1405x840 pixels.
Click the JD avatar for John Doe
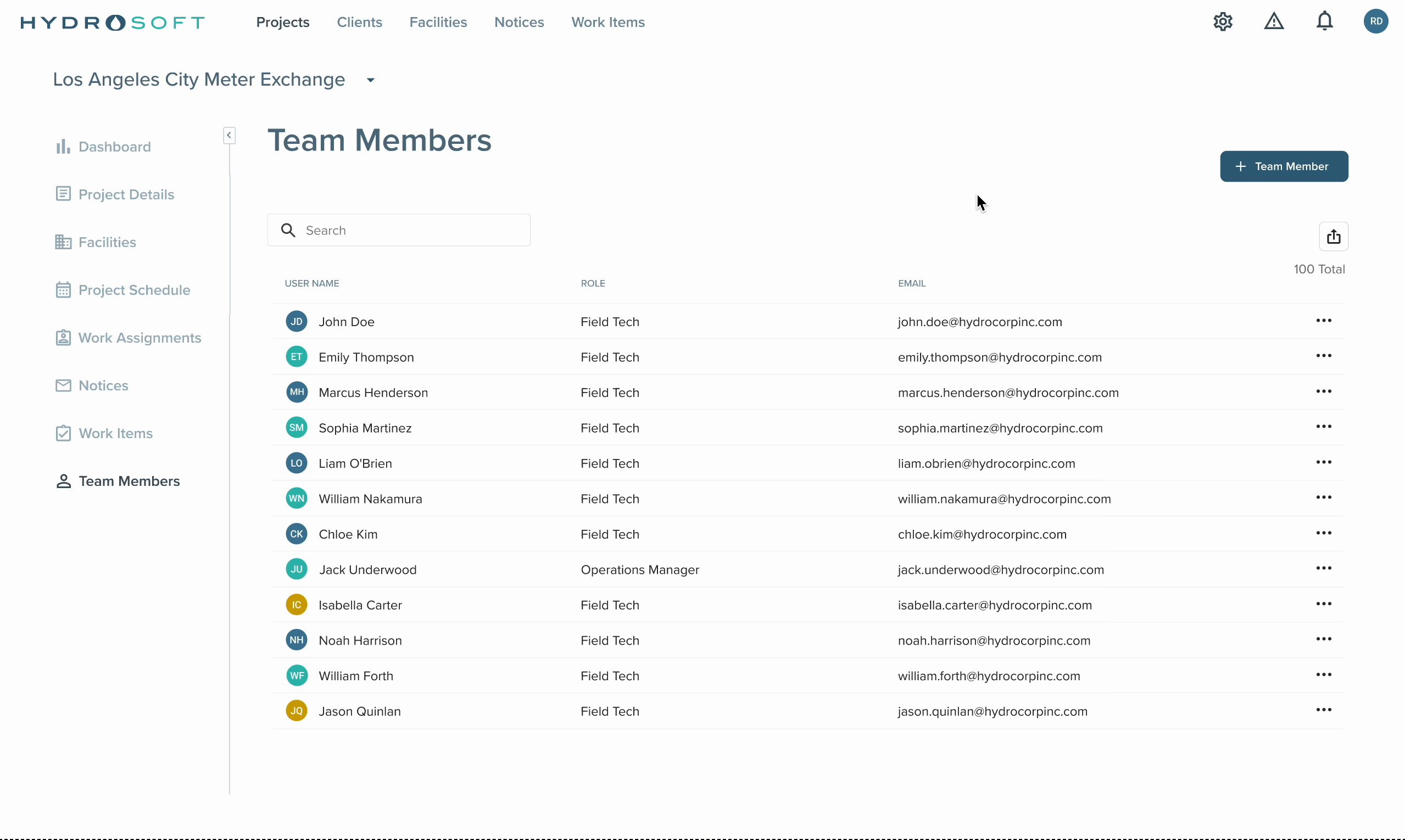click(297, 322)
